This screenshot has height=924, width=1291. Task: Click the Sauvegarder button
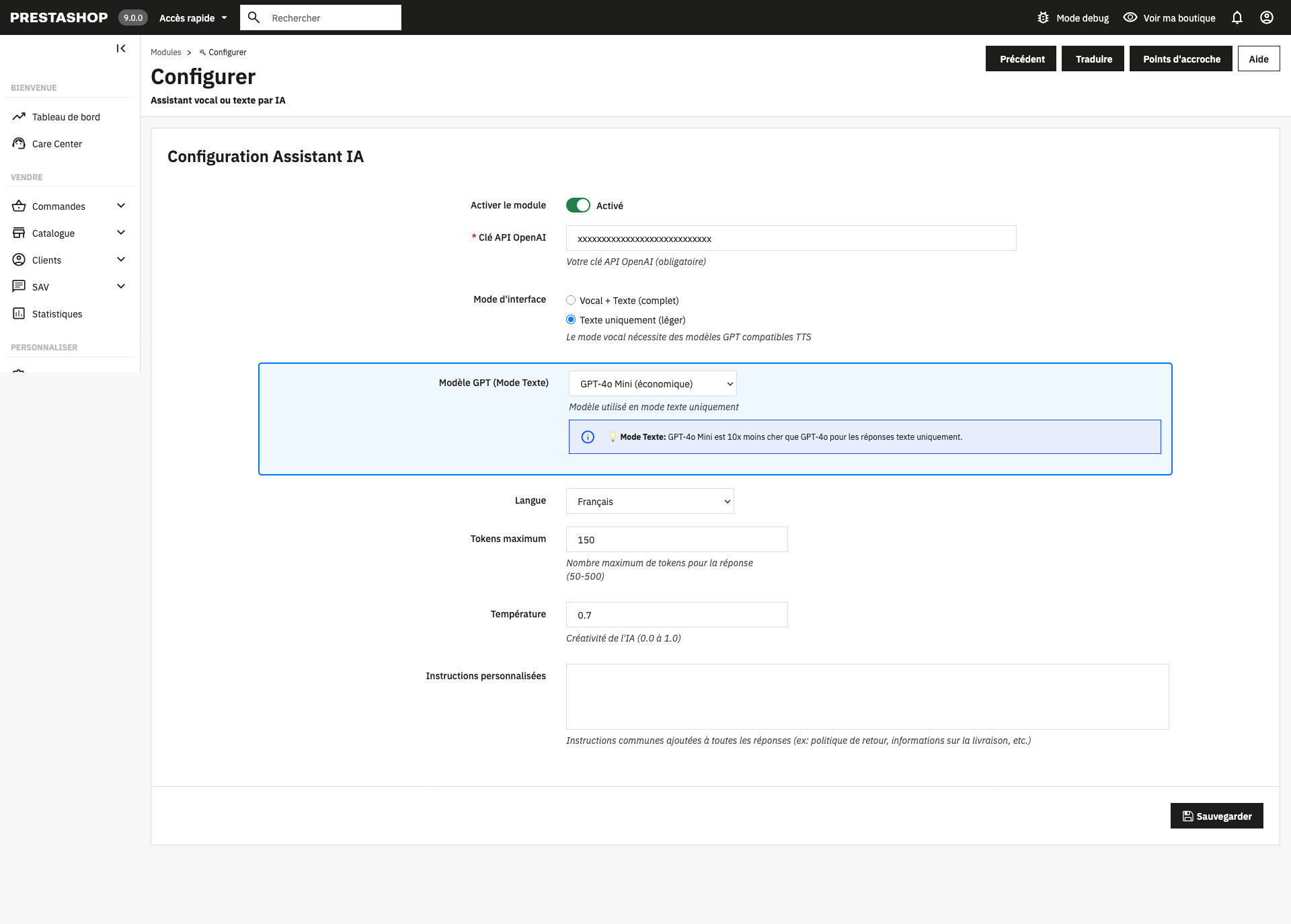pyautogui.click(x=1216, y=816)
